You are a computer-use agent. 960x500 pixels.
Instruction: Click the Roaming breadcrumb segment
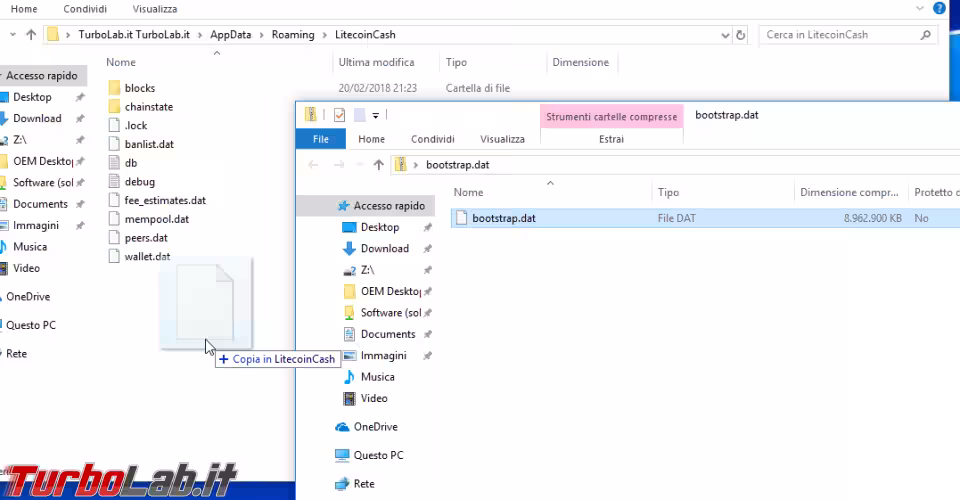coord(293,35)
